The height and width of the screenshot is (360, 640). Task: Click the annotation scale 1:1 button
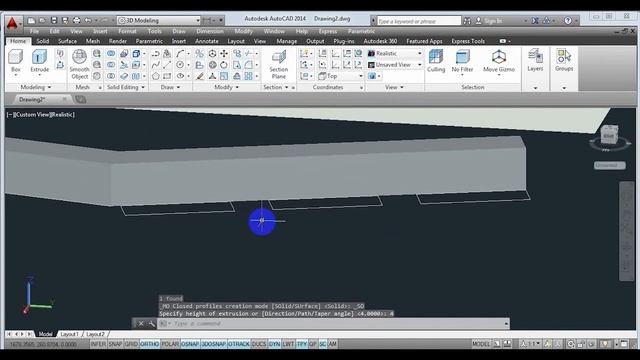(529, 344)
